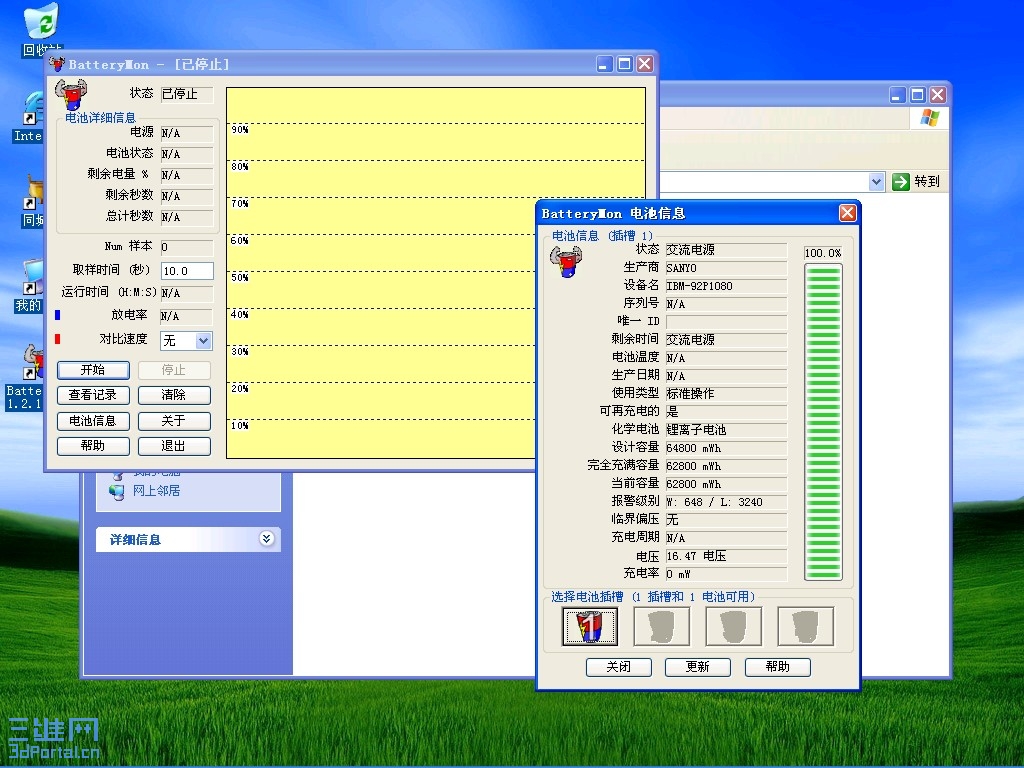This screenshot has width=1024, height=768.
Task: Click 查看记录 button
Action: coord(93,395)
